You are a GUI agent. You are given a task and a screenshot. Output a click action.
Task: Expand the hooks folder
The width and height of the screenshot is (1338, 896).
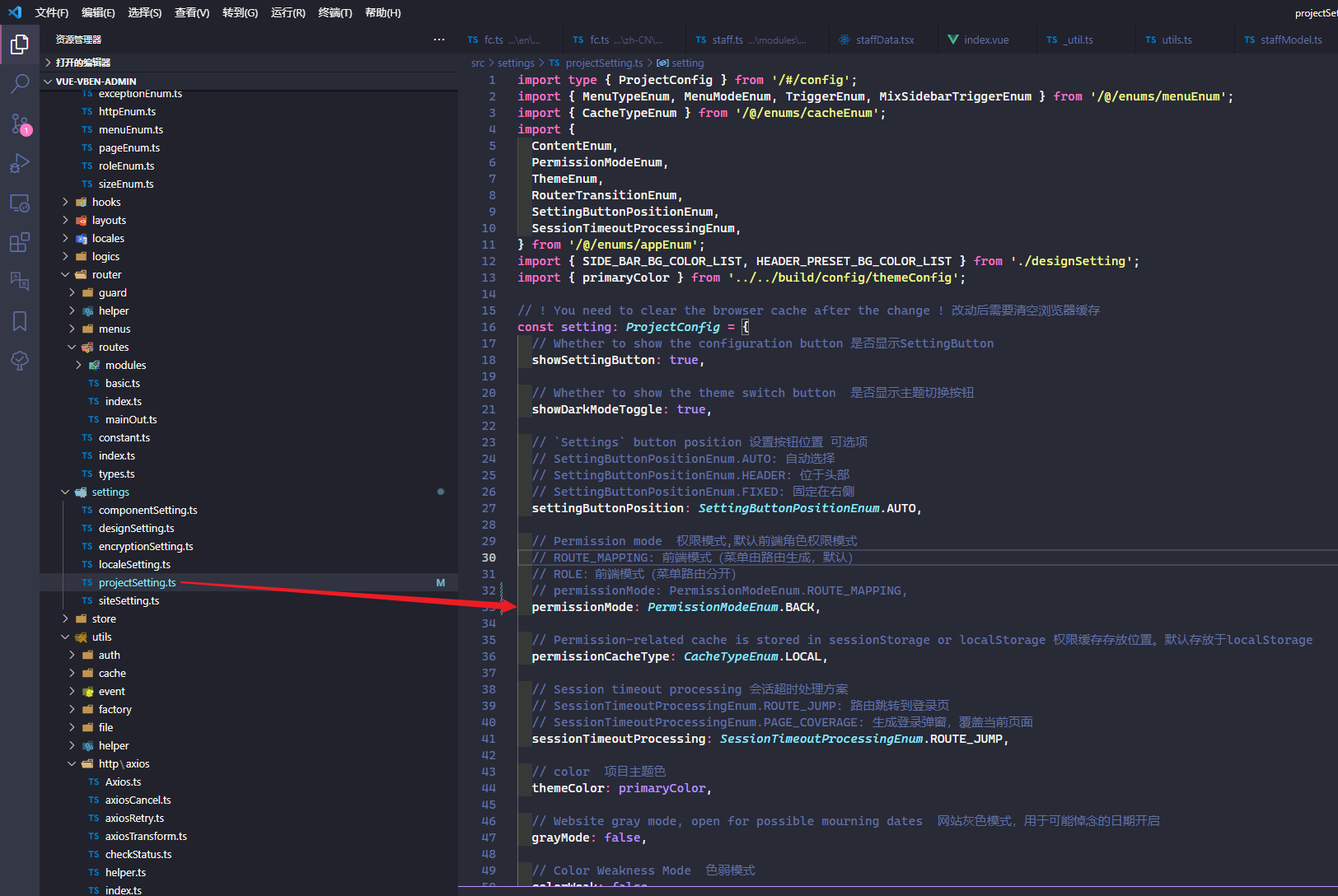249,202
